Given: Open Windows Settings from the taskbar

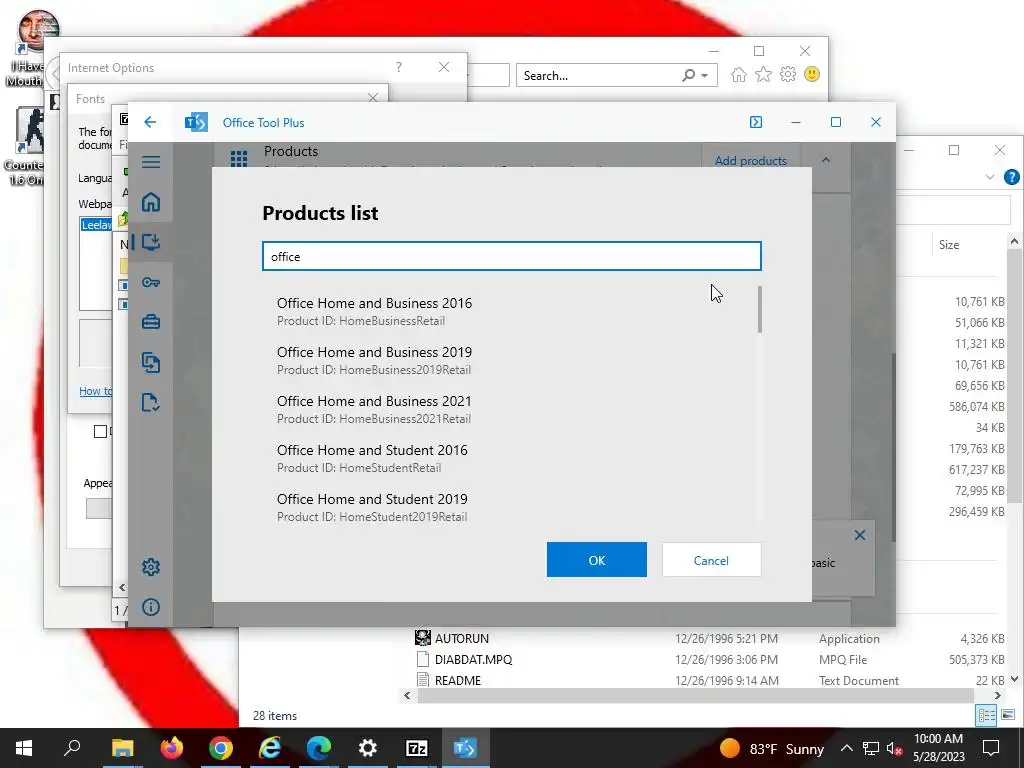Looking at the screenshot, I should (x=368, y=748).
